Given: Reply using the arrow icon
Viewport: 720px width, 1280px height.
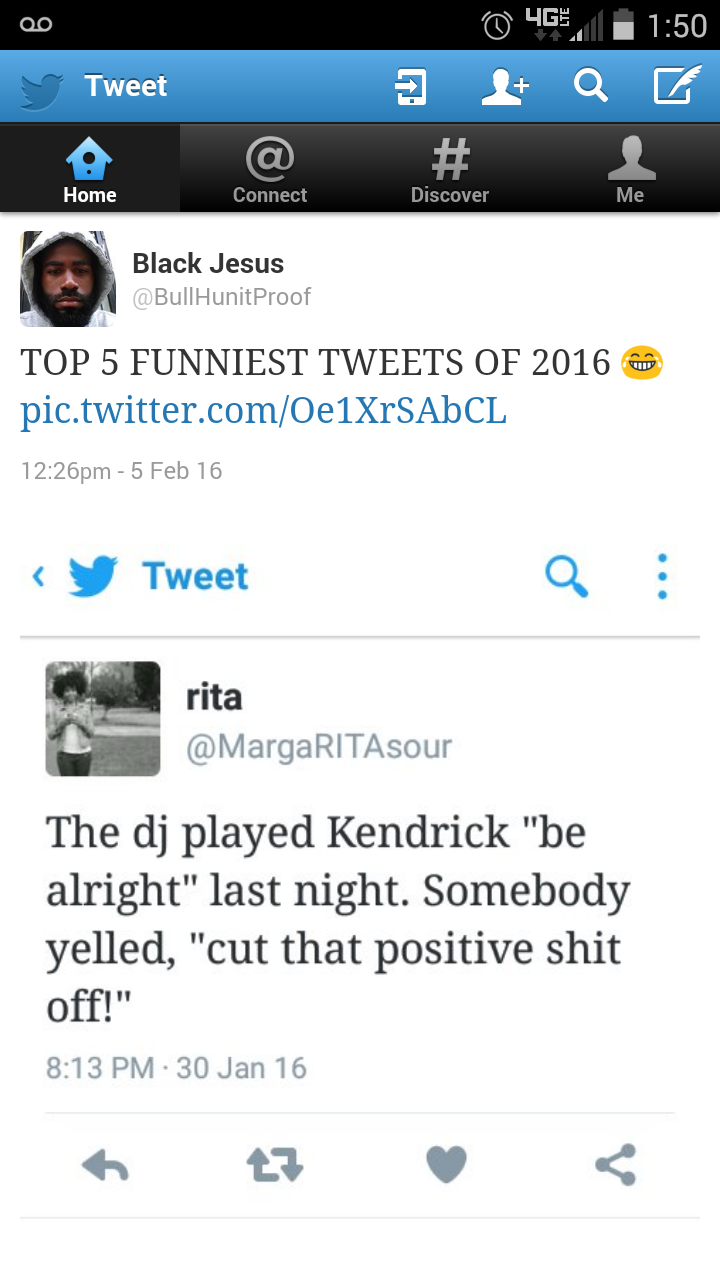Looking at the screenshot, I should (105, 1165).
